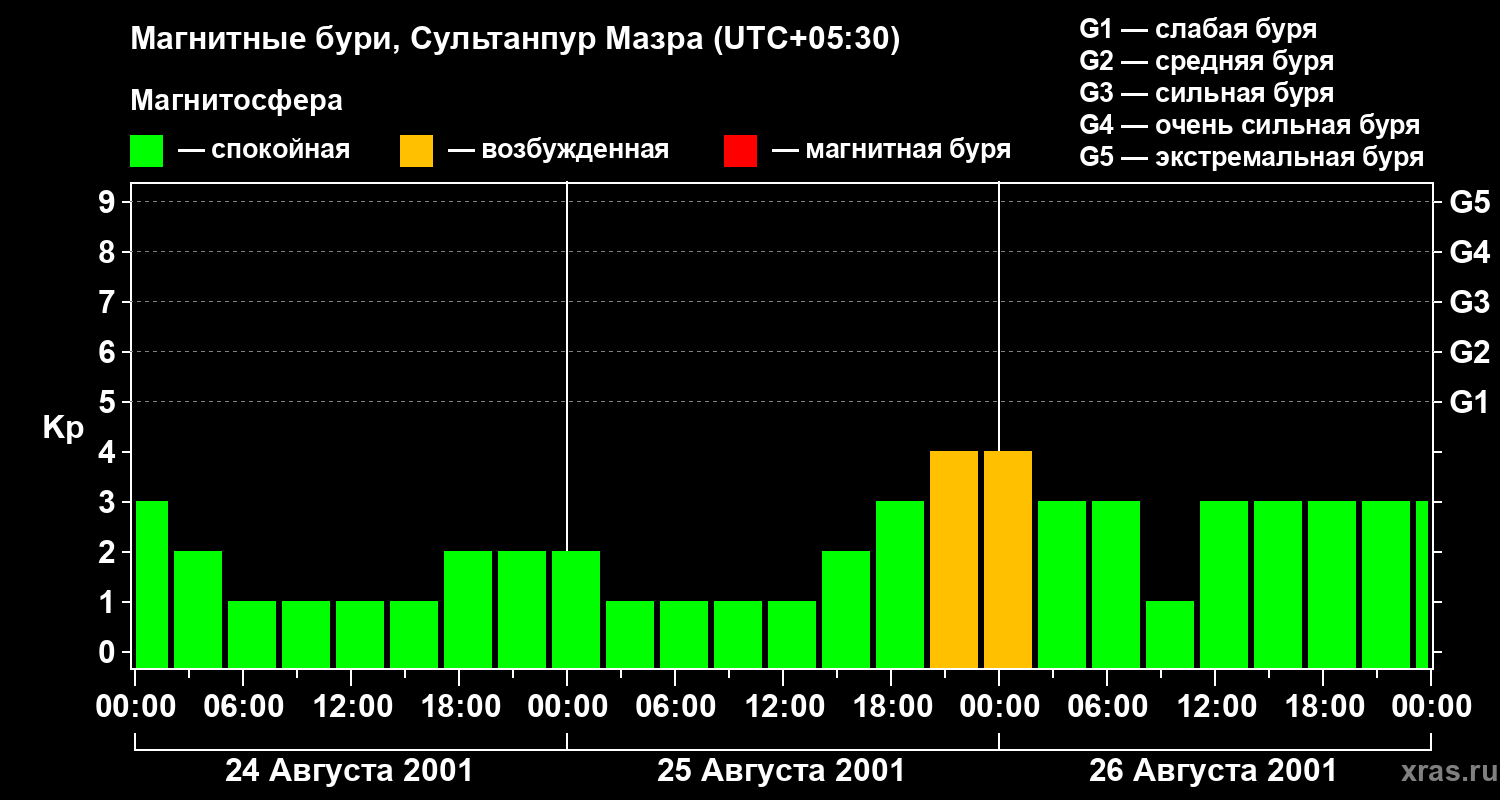Click the second orange bar after midnight
This screenshot has height=800, width=1500.
click(1007, 559)
